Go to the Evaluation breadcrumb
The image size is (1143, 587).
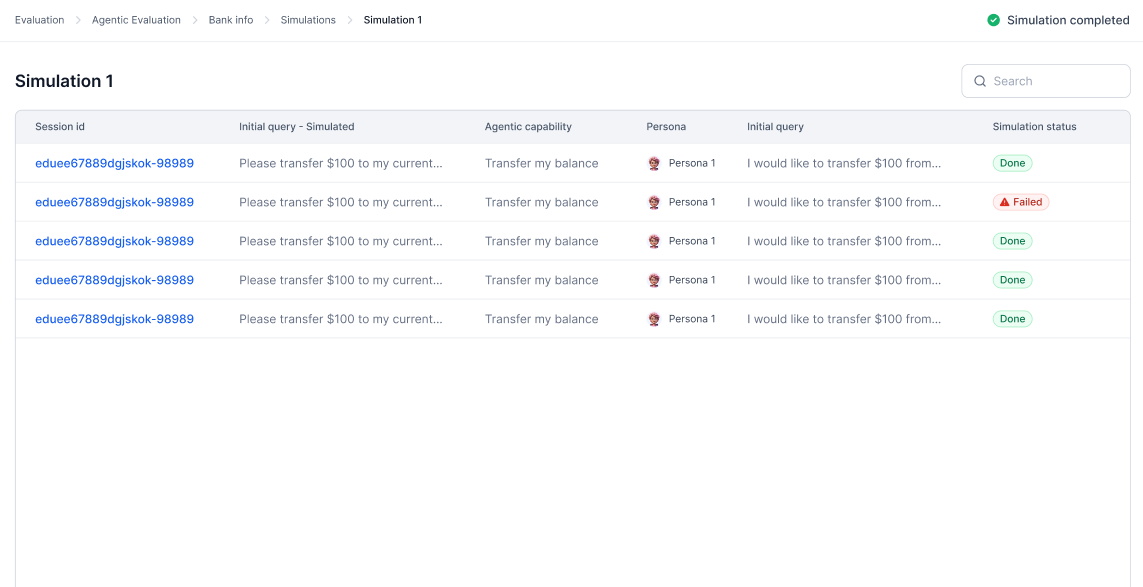pos(39,20)
